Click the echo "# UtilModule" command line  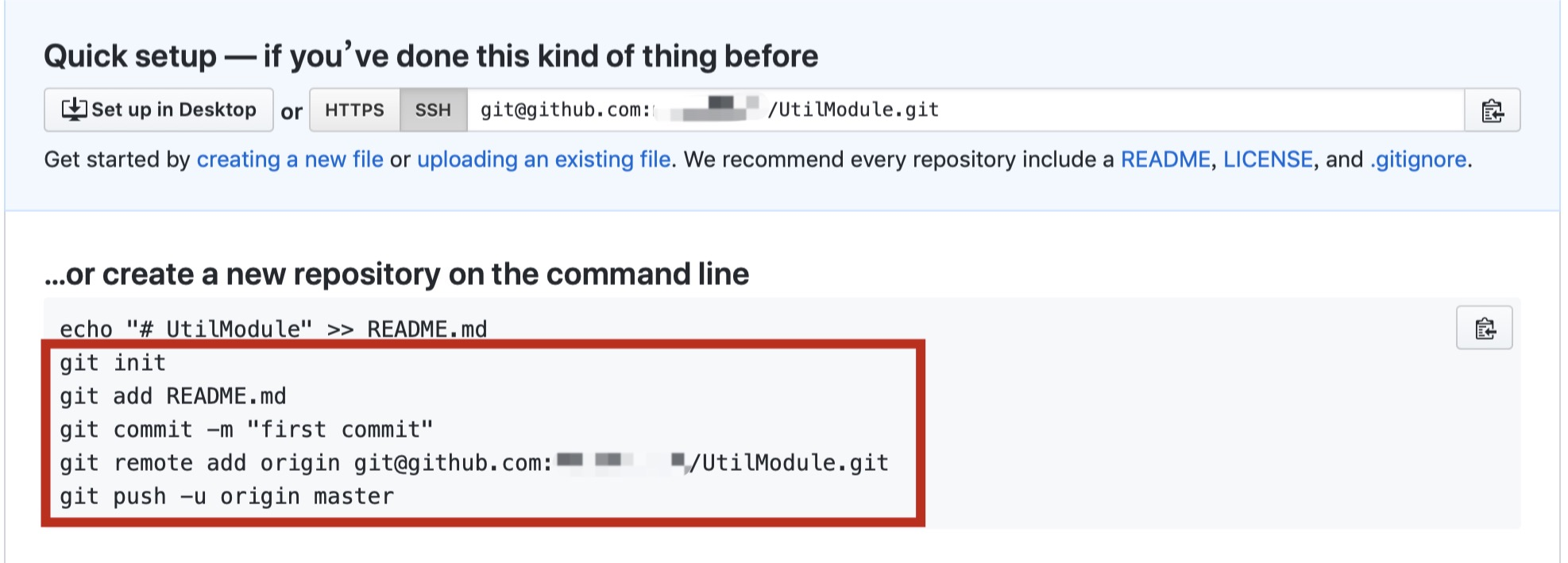tap(273, 329)
